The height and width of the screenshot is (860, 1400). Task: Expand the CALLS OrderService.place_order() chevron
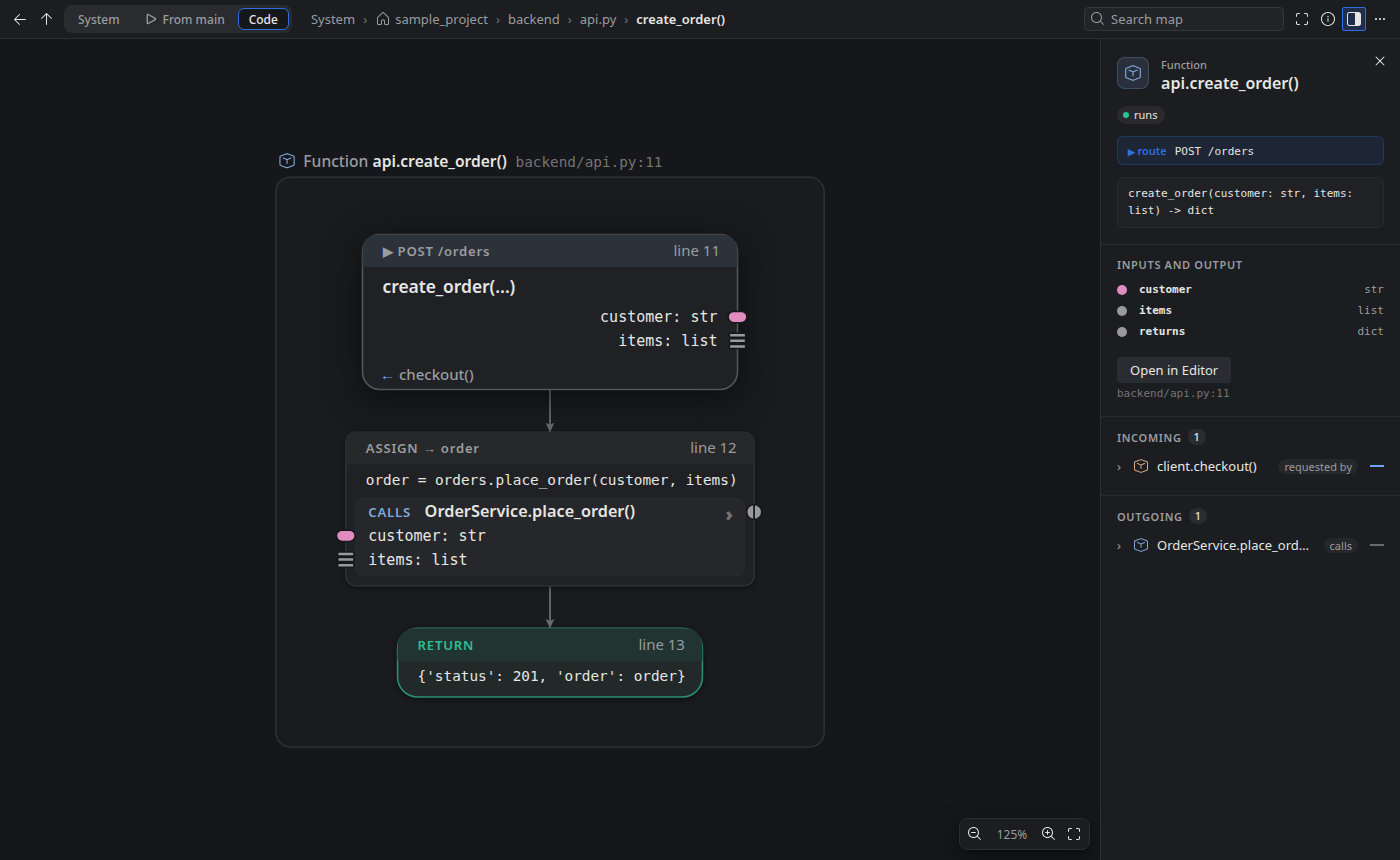coord(729,516)
